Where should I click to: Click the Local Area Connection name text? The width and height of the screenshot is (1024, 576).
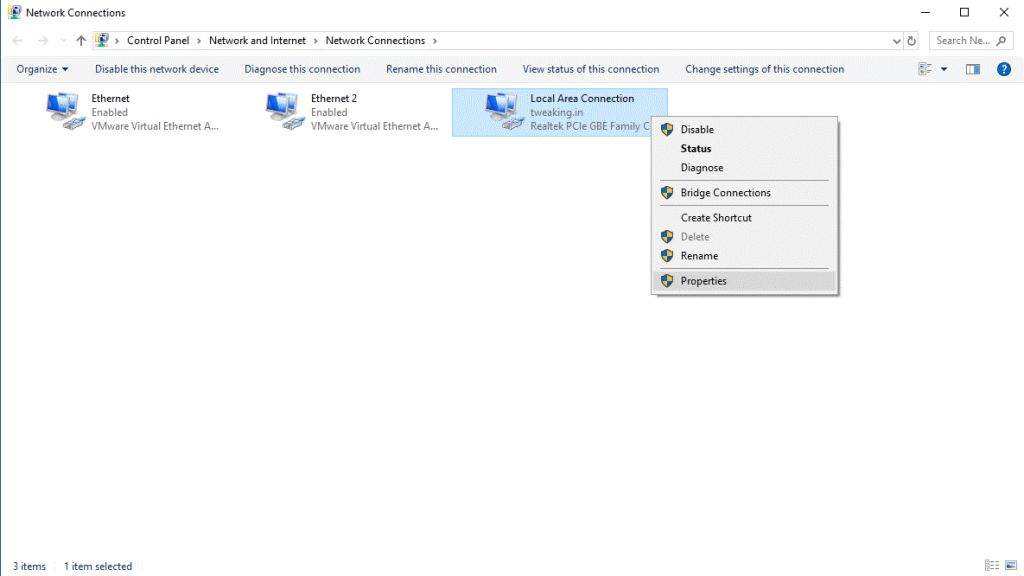(582, 98)
